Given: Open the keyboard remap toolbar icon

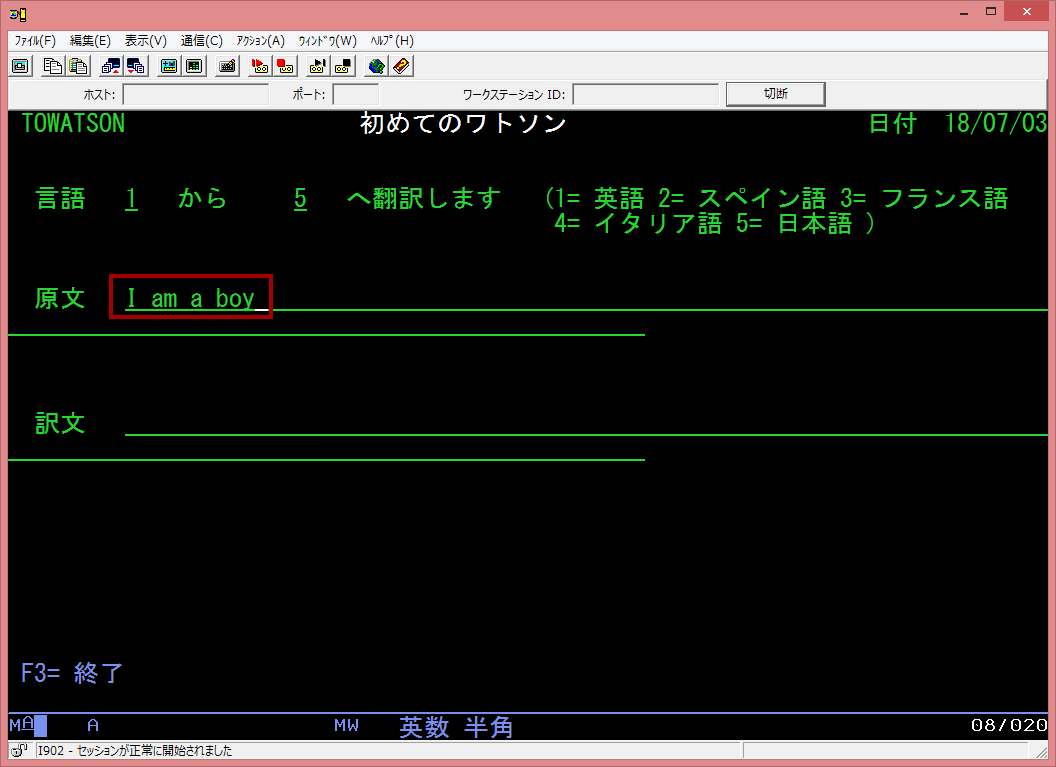Looking at the screenshot, I should [227, 66].
